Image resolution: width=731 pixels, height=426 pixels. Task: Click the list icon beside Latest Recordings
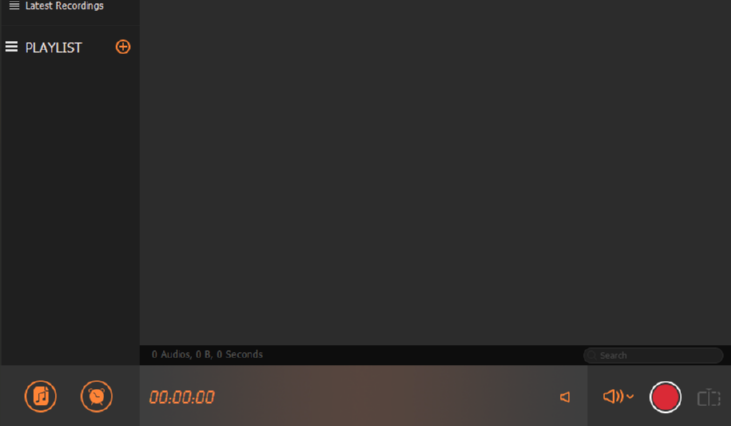14,6
